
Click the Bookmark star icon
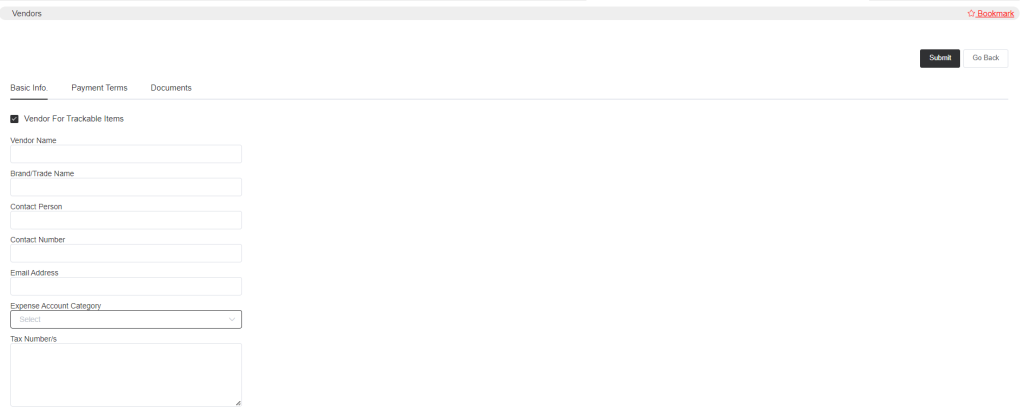(971, 13)
